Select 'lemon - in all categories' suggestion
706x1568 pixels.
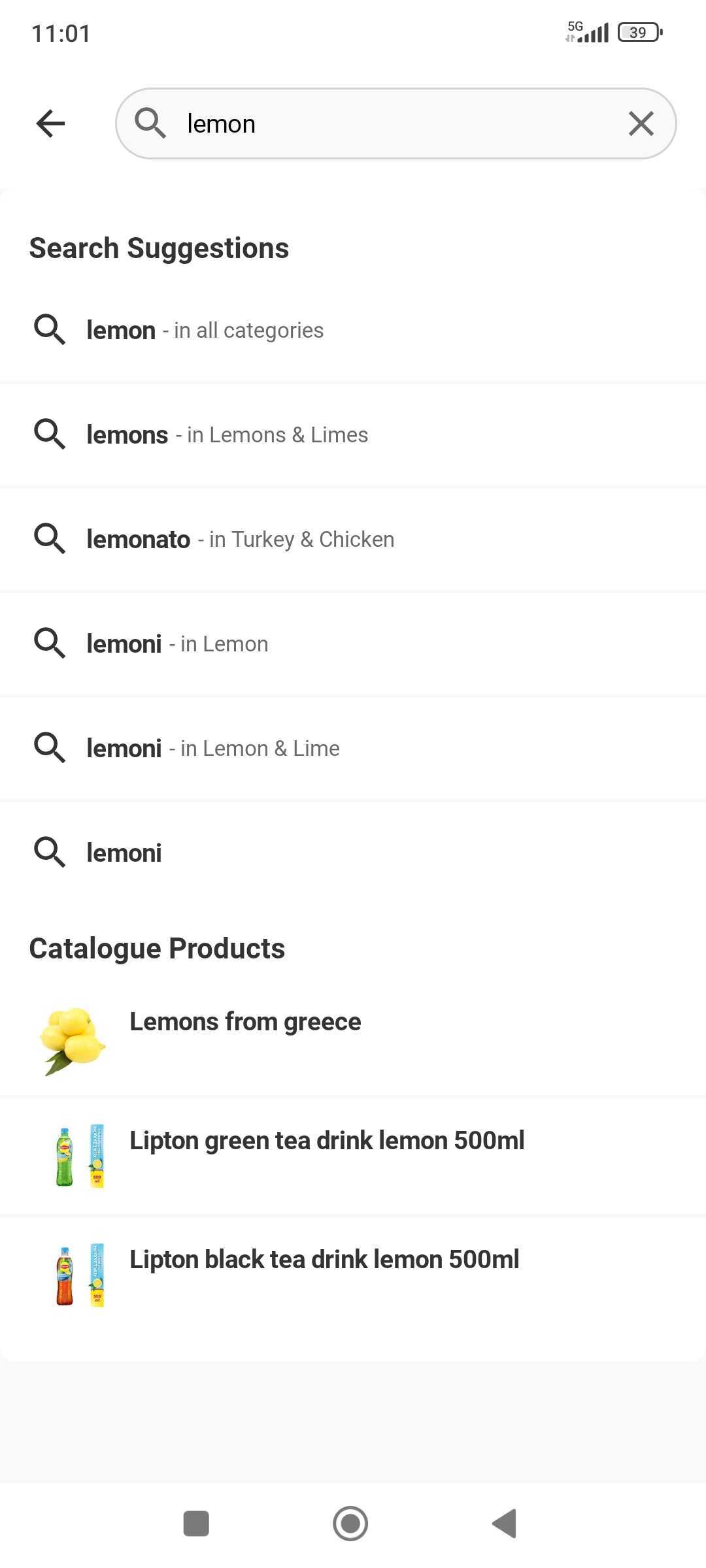[205, 331]
